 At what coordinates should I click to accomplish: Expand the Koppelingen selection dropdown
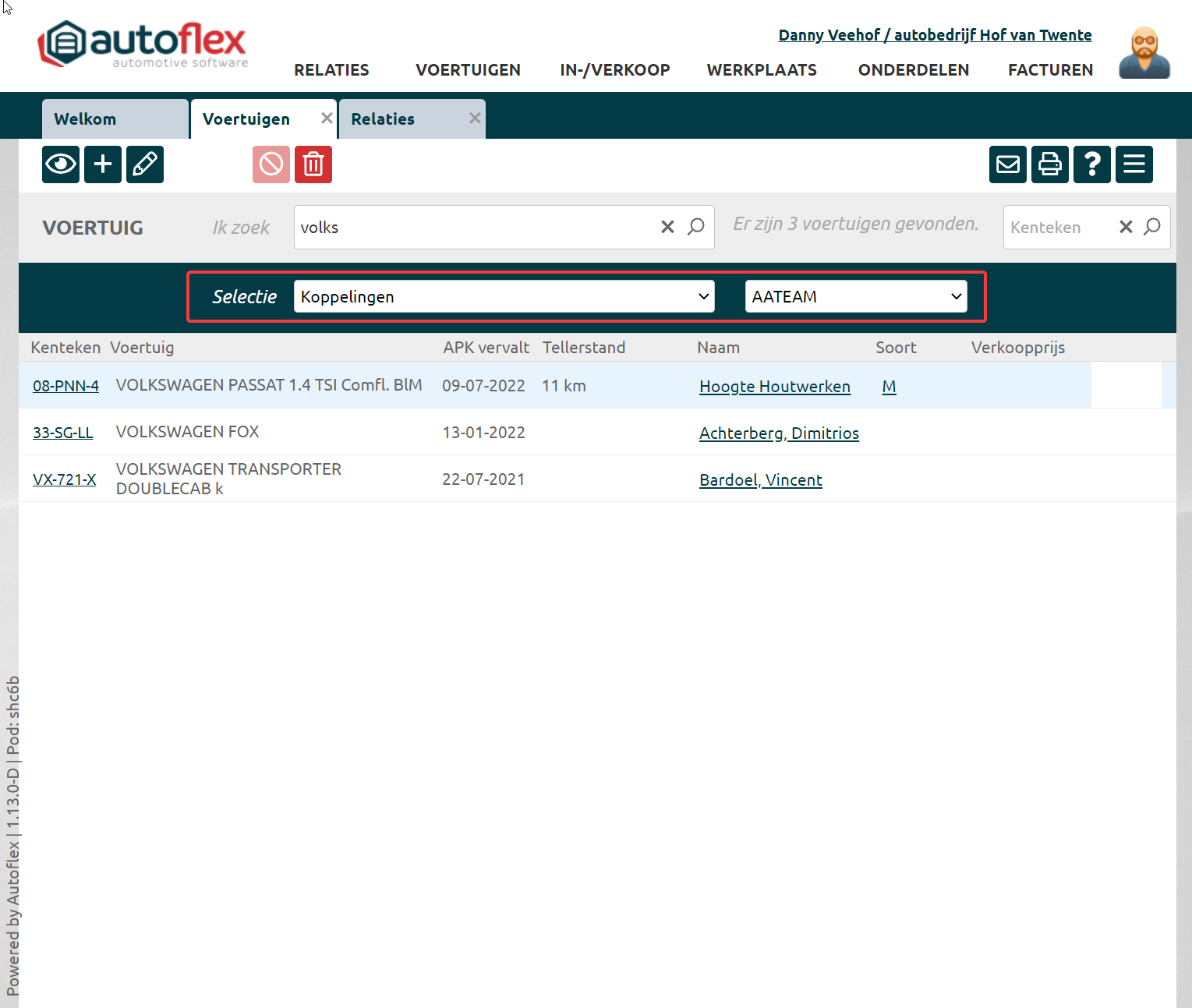pos(504,297)
